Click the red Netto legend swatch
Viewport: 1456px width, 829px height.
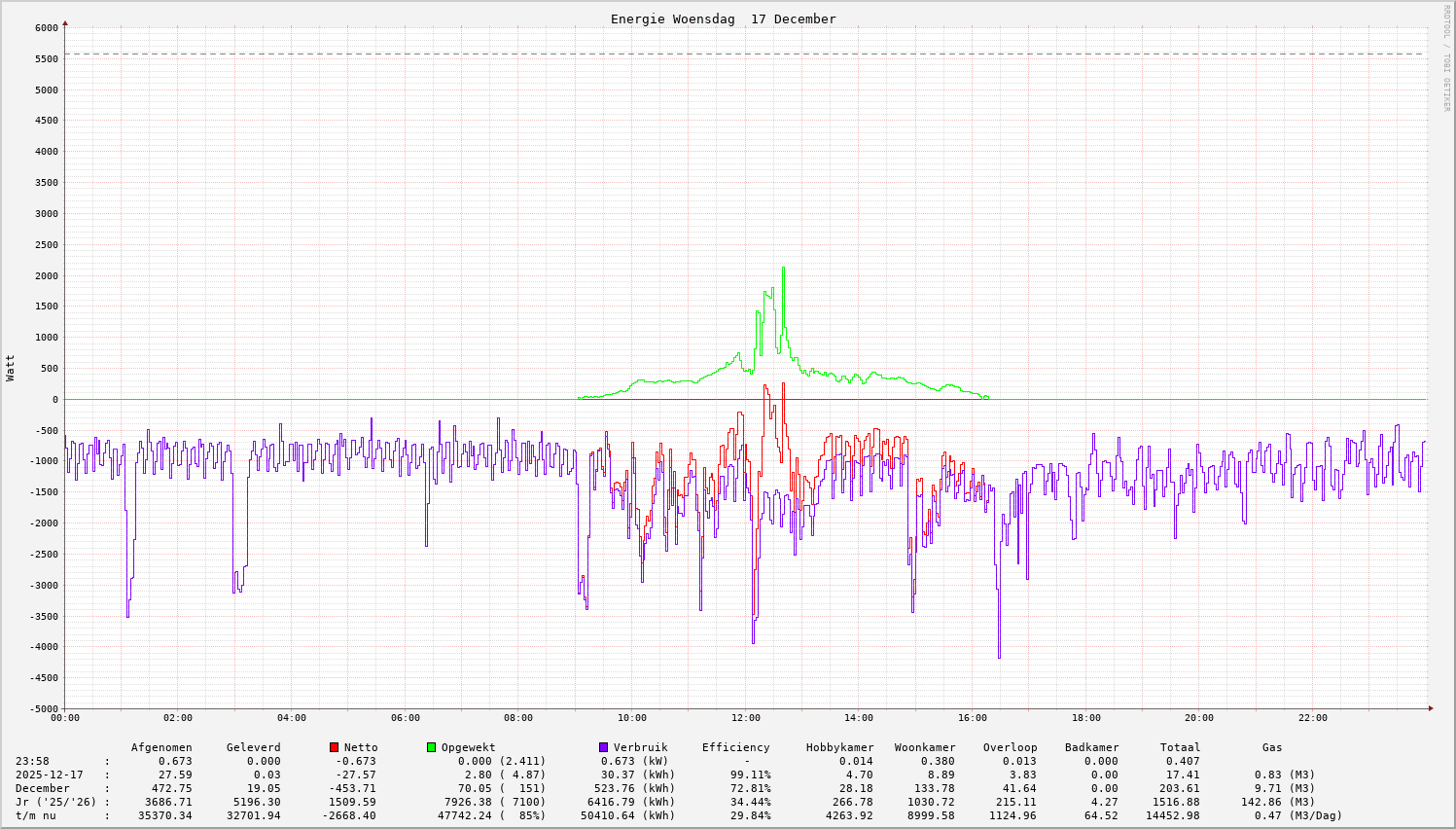click(334, 747)
